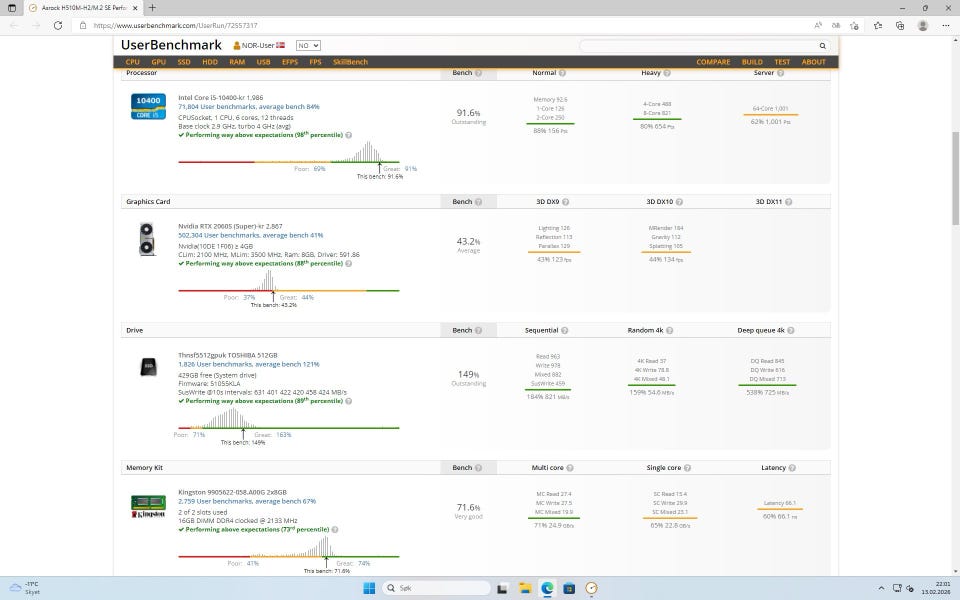Screen dimensions: 960x600
Task: Open the 502,304 User benchmarks link
Action: click(x=250, y=235)
